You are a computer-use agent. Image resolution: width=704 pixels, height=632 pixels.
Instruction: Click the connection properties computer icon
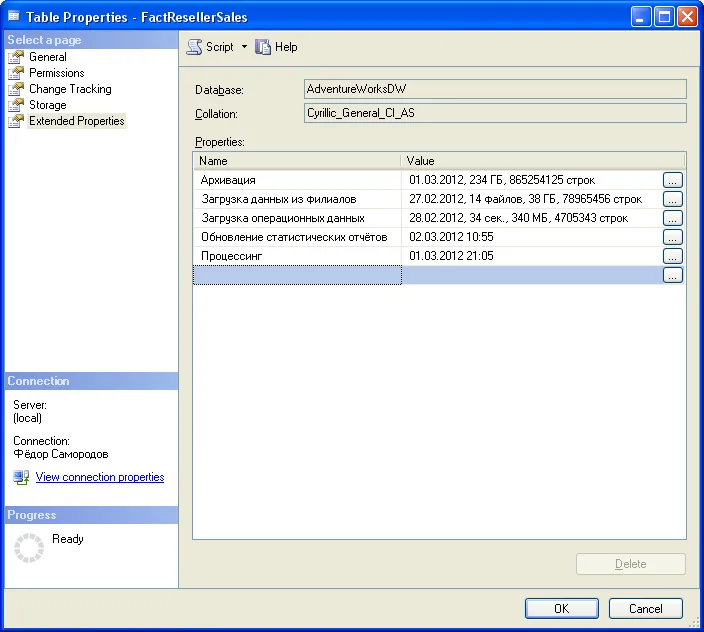[21, 477]
